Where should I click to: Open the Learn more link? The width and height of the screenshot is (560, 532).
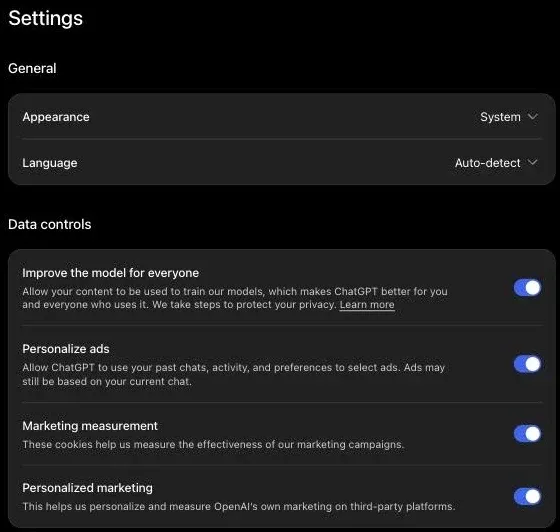pyautogui.click(x=367, y=305)
